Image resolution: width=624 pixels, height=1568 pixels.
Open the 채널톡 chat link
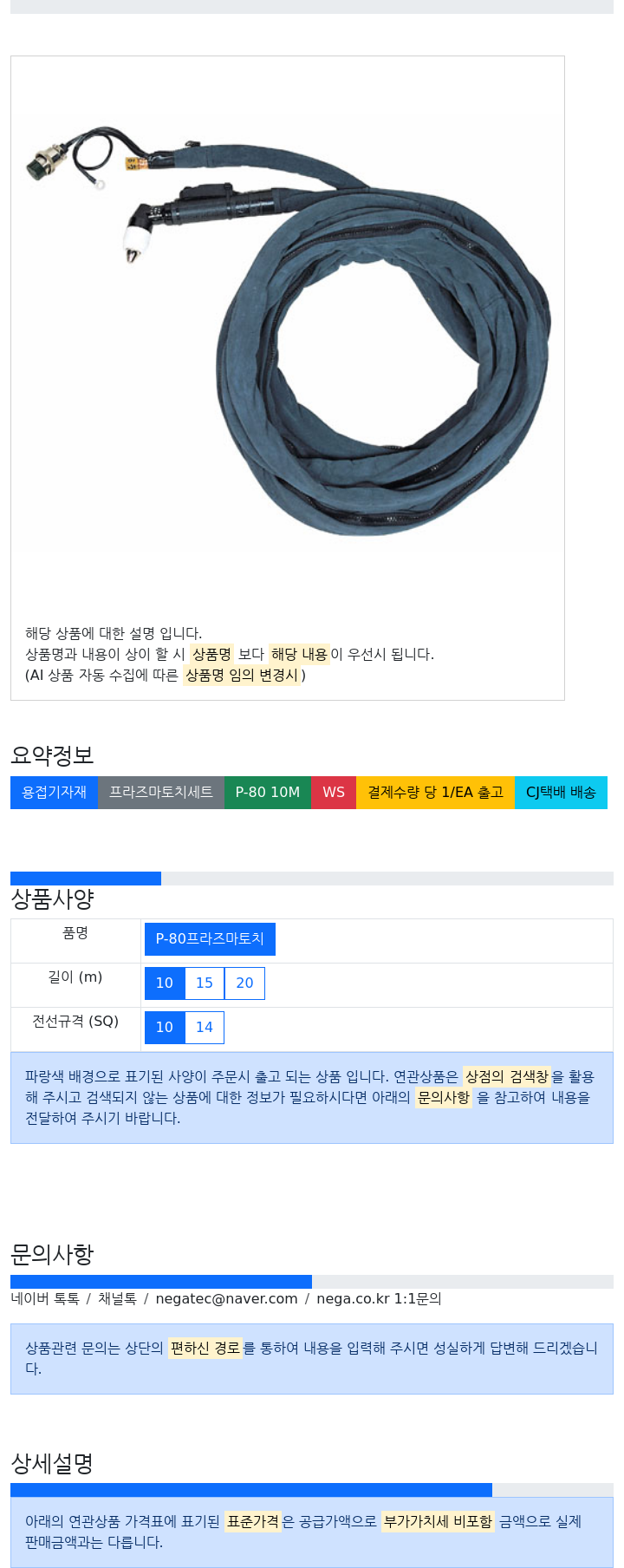click(117, 1298)
